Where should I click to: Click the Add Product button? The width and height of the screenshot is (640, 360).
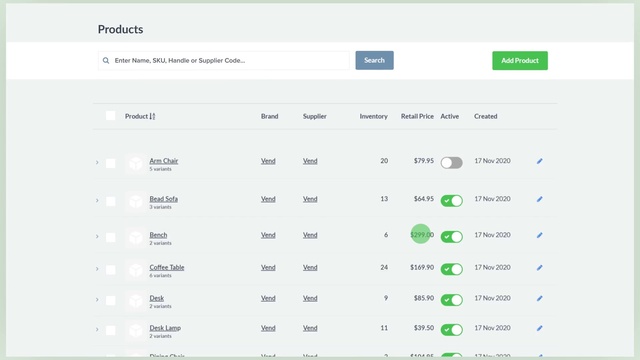pyautogui.click(x=520, y=60)
